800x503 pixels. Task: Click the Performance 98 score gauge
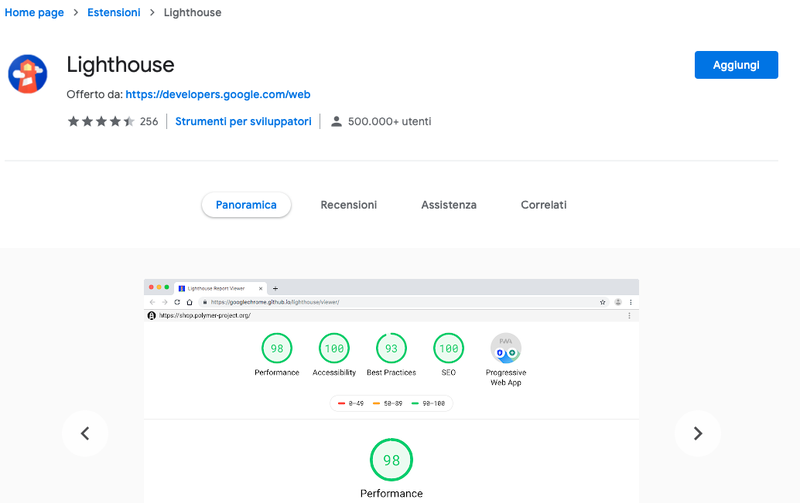277,348
